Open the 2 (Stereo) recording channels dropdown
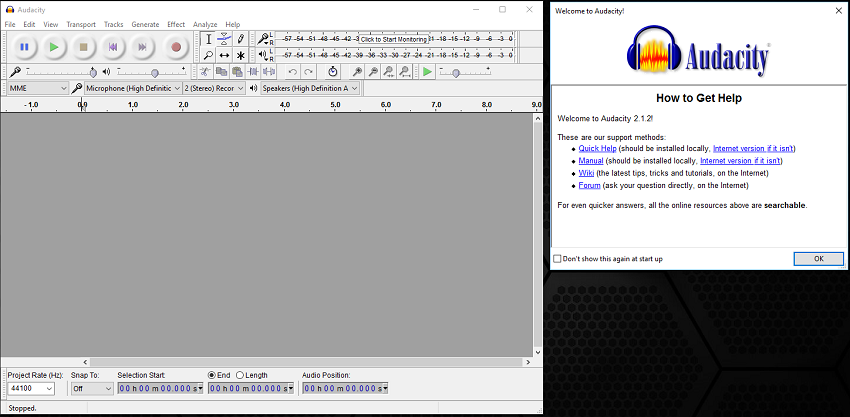 click(214, 88)
